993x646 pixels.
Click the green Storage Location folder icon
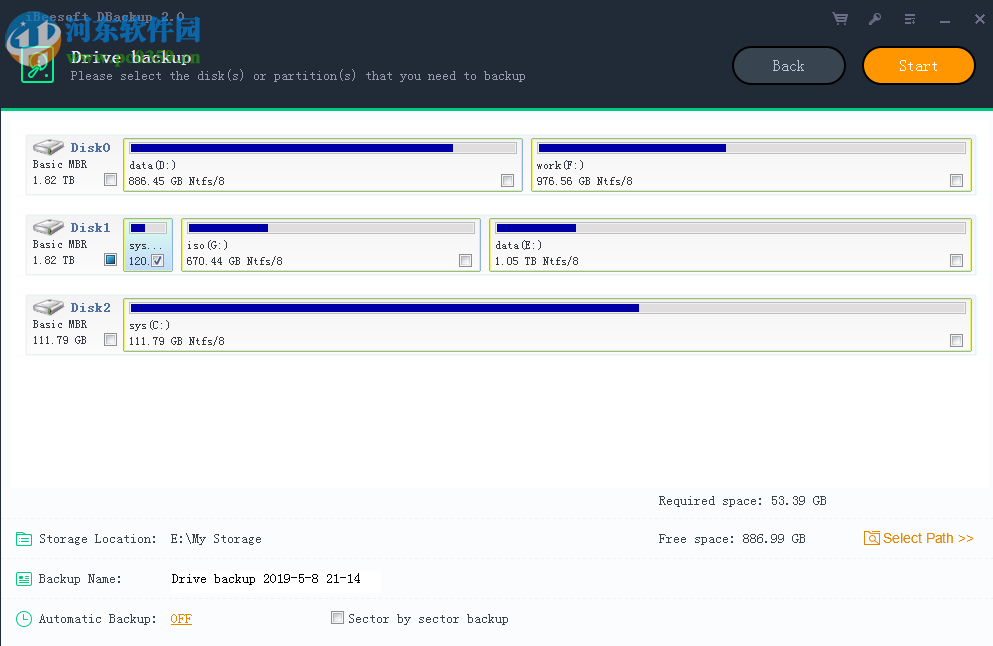24,538
